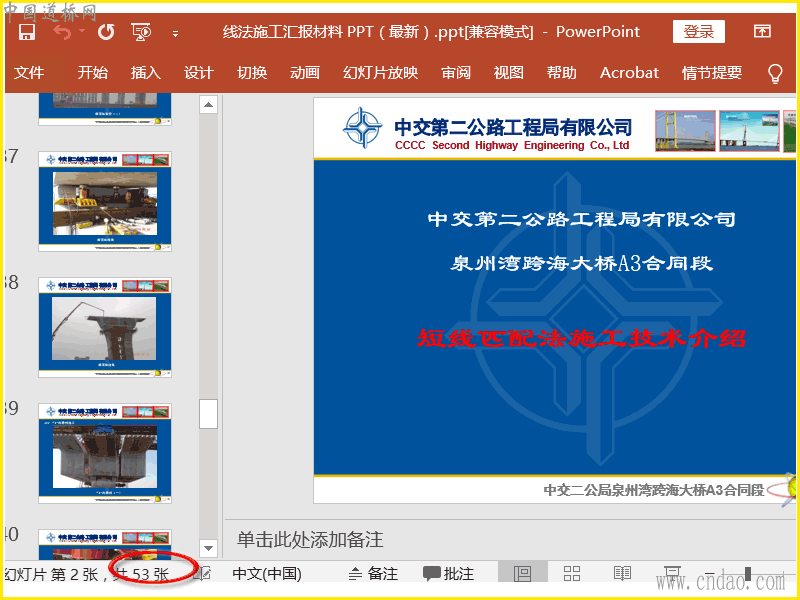
Task: Click the zoom slider handle
Action: [x=748, y=573]
